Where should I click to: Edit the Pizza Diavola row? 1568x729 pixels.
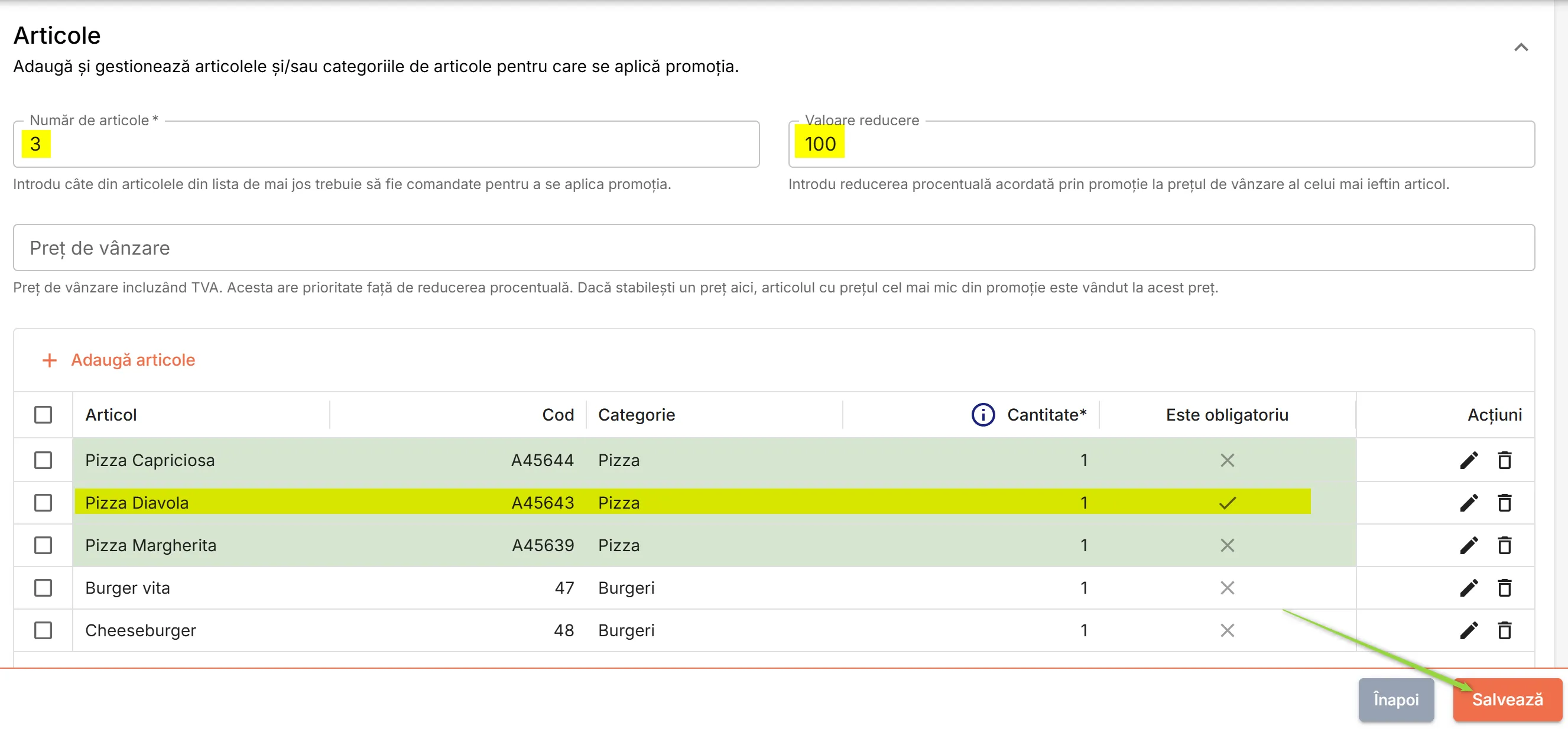coord(1468,503)
